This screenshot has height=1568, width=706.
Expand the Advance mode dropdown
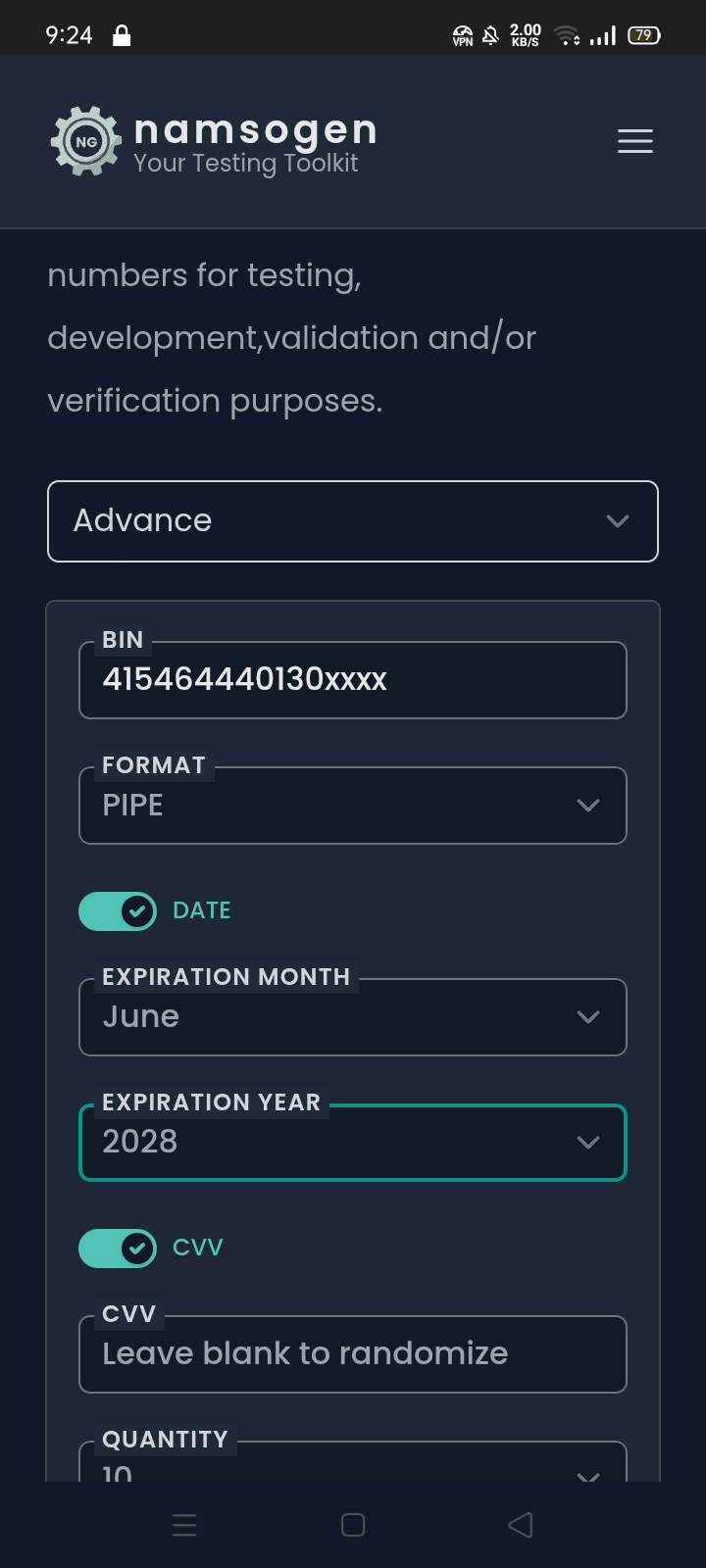tap(353, 521)
